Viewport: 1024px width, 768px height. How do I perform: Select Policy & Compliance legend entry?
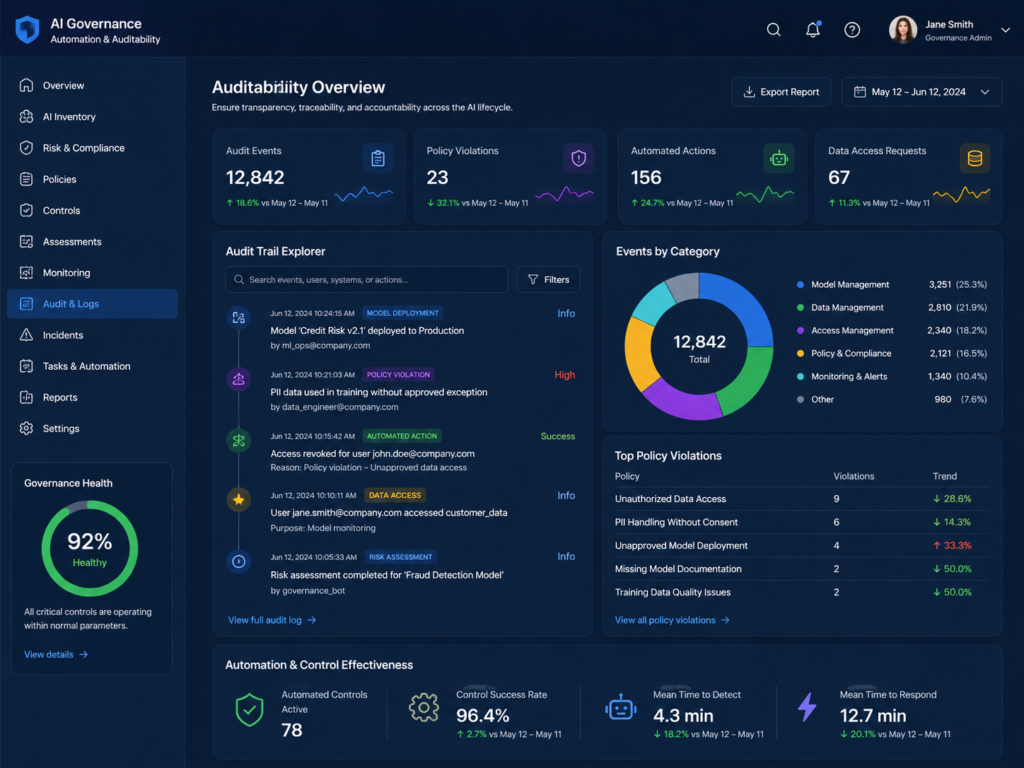(x=891, y=353)
